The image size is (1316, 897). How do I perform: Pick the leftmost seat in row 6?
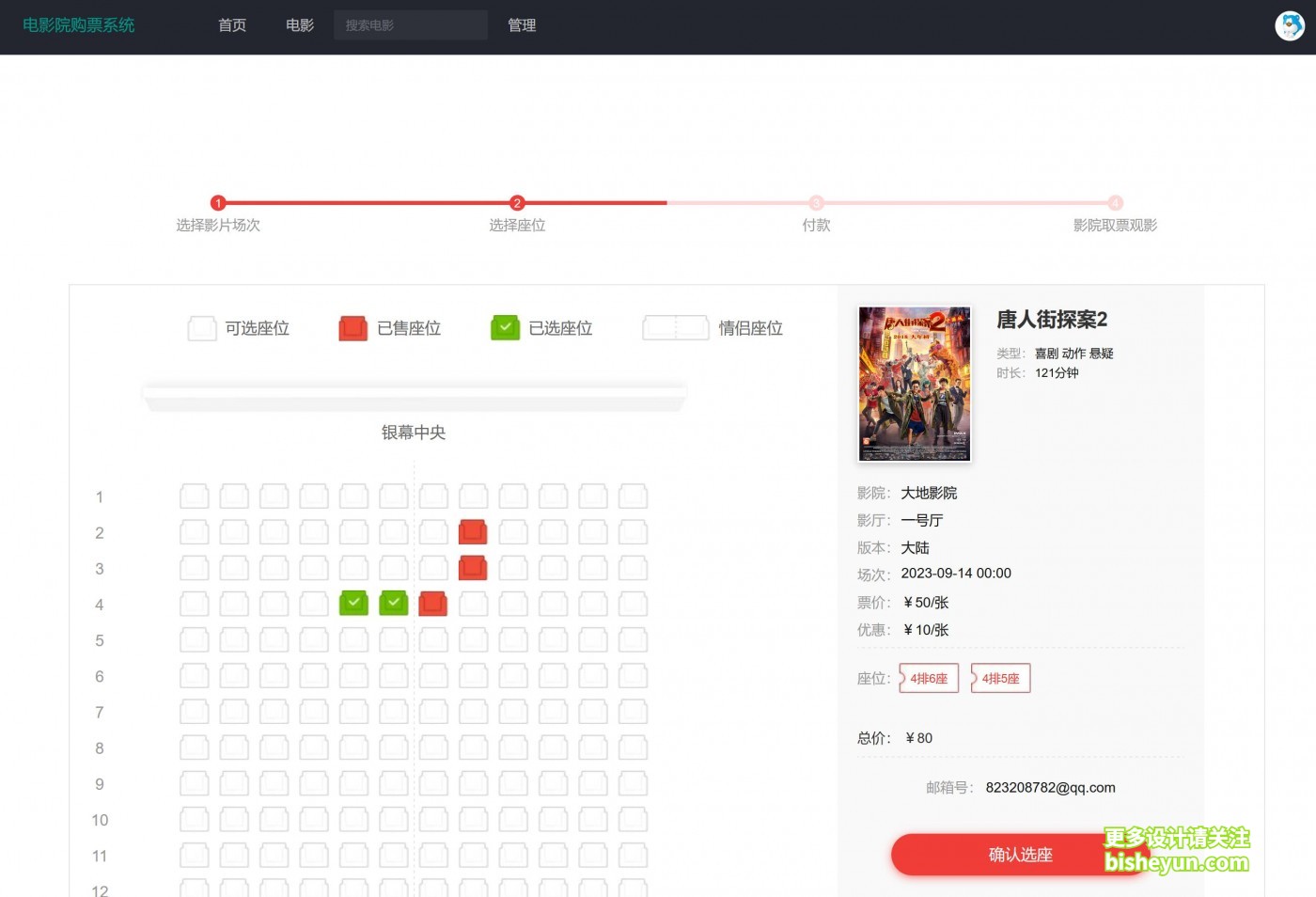[195, 676]
